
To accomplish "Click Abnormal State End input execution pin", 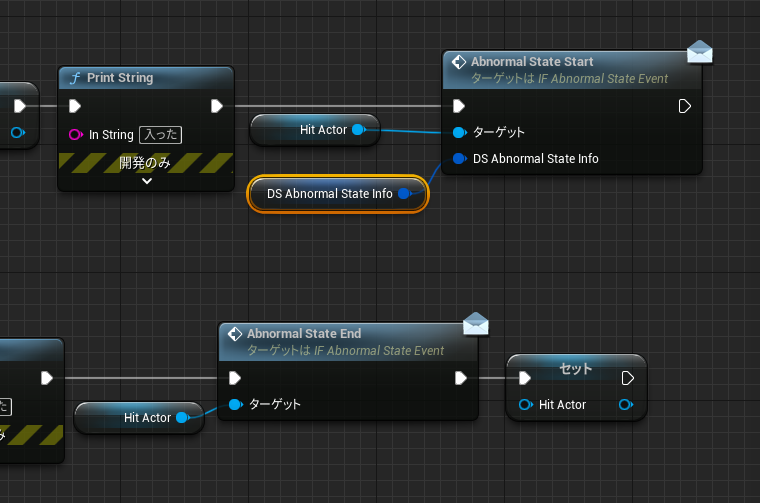I will [x=235, y=378].
